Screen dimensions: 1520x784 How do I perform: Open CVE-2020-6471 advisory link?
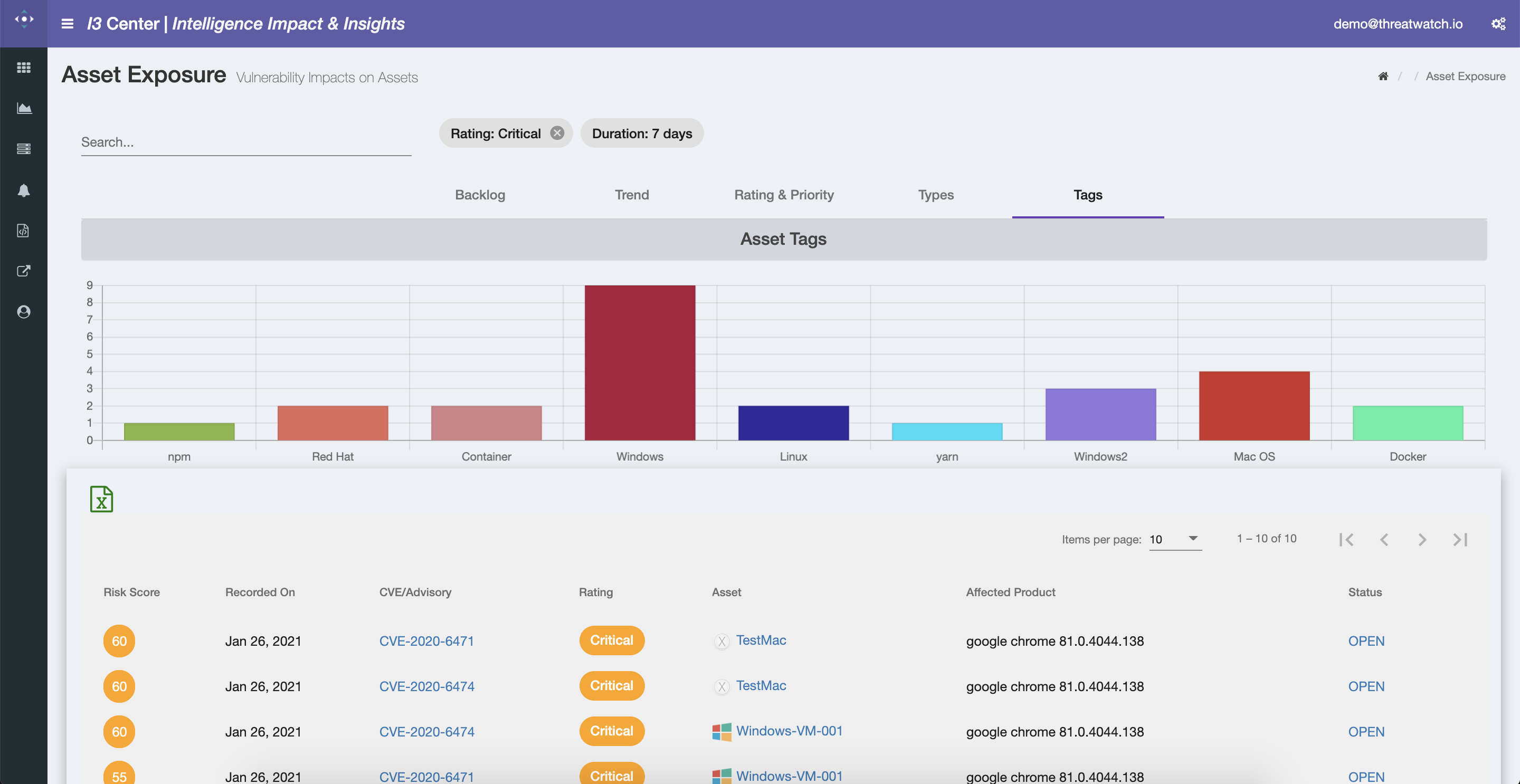tap(426, 640)
